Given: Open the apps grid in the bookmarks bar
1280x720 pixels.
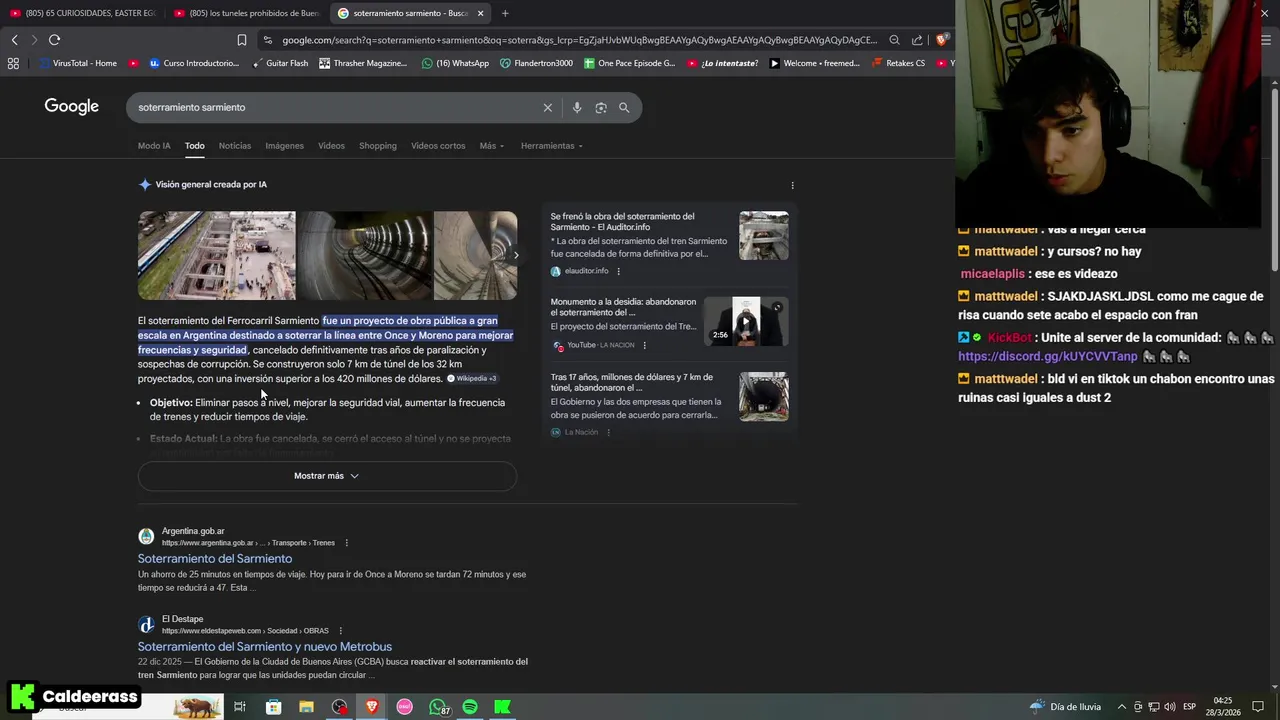Looking at the screenshot, I should coord(13,63).
